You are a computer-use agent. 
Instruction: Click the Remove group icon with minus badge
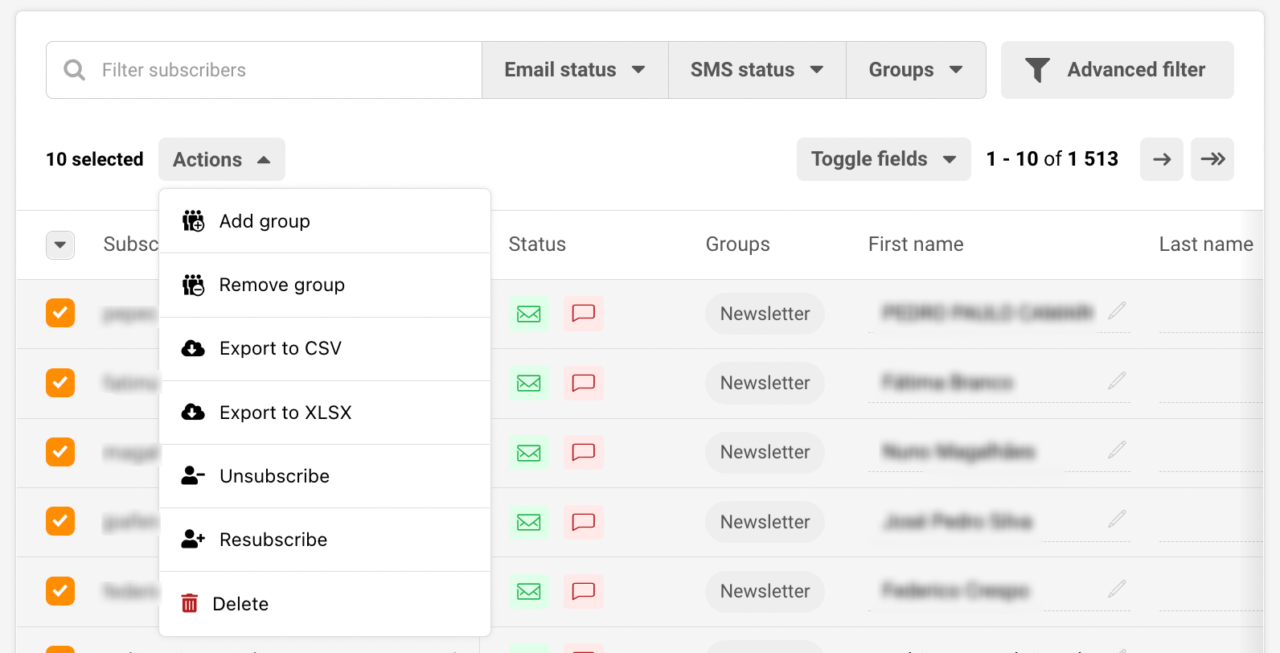click(193, 285)
